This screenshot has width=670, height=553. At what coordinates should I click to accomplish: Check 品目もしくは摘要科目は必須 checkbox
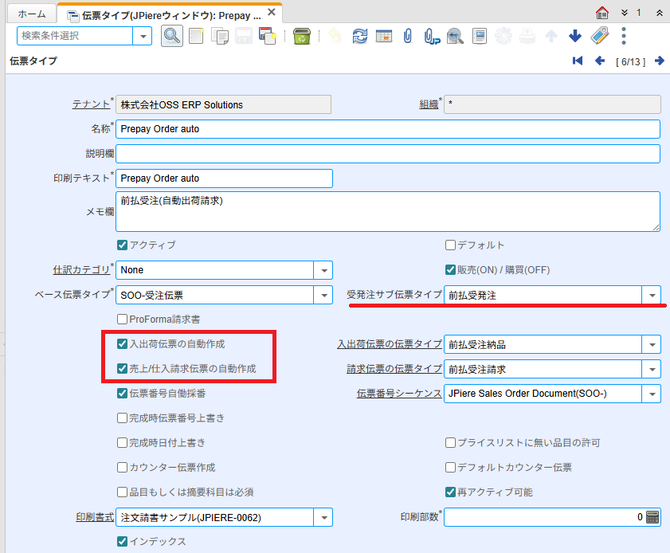pyautogui.click(x=122, y=492)
